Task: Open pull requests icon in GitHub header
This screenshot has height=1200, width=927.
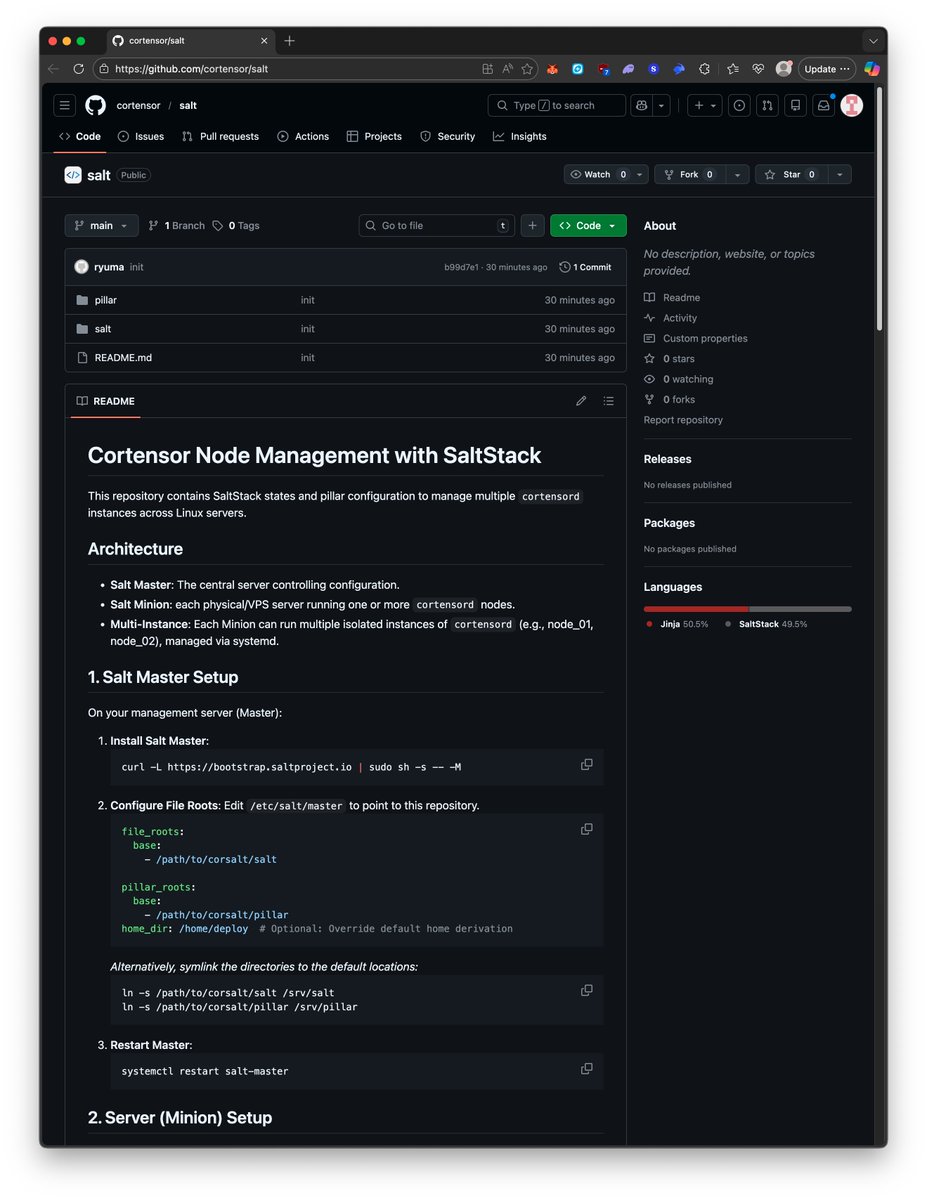Action: click(767, 105)
